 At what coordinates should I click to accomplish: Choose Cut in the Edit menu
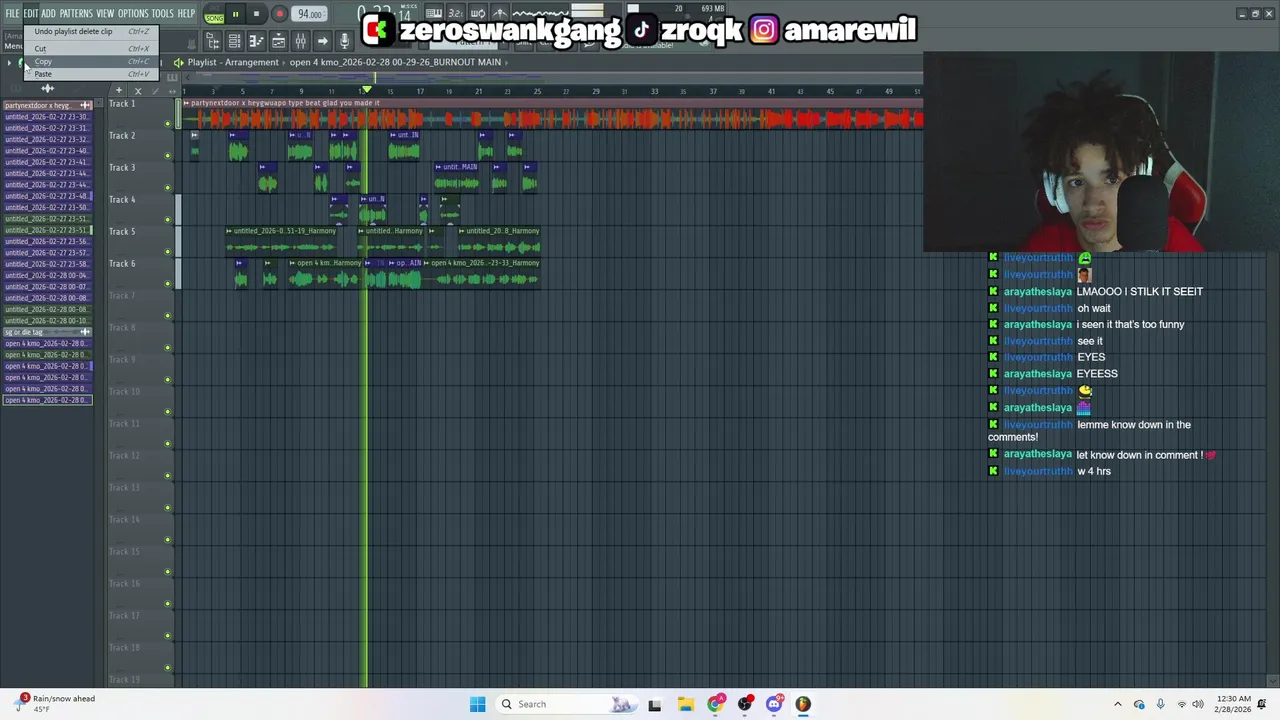point(91,49)
